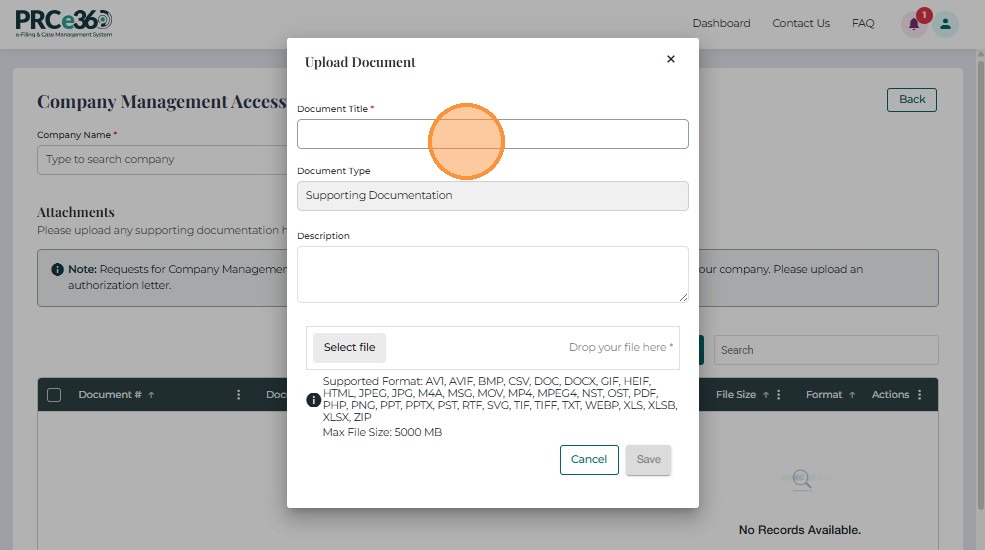Open Contact Us page
The height and width of the screenshot is (550, 985).
tap(801, 23)
